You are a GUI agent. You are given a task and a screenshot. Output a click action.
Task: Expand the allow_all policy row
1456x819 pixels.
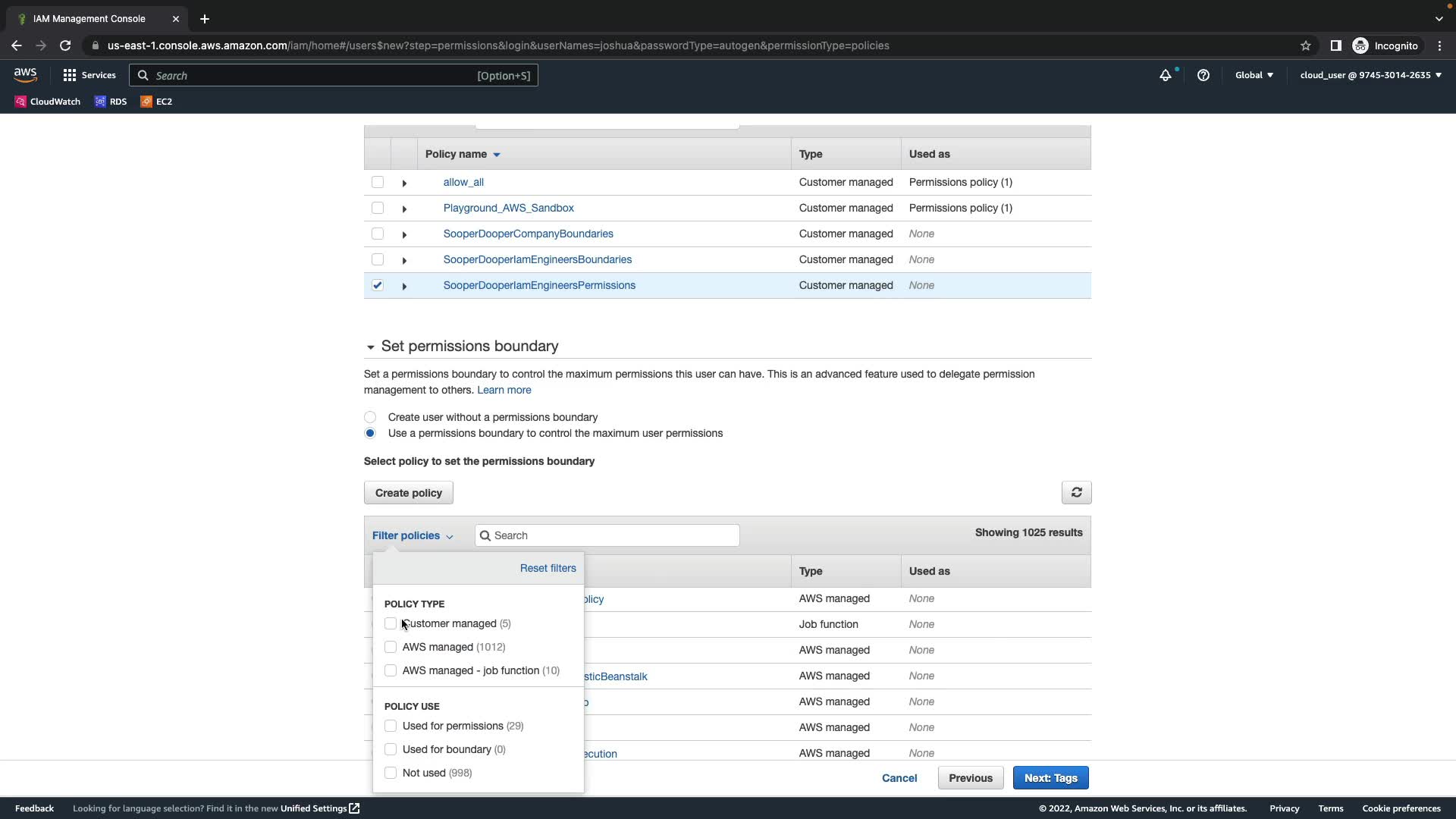point(404,183)
